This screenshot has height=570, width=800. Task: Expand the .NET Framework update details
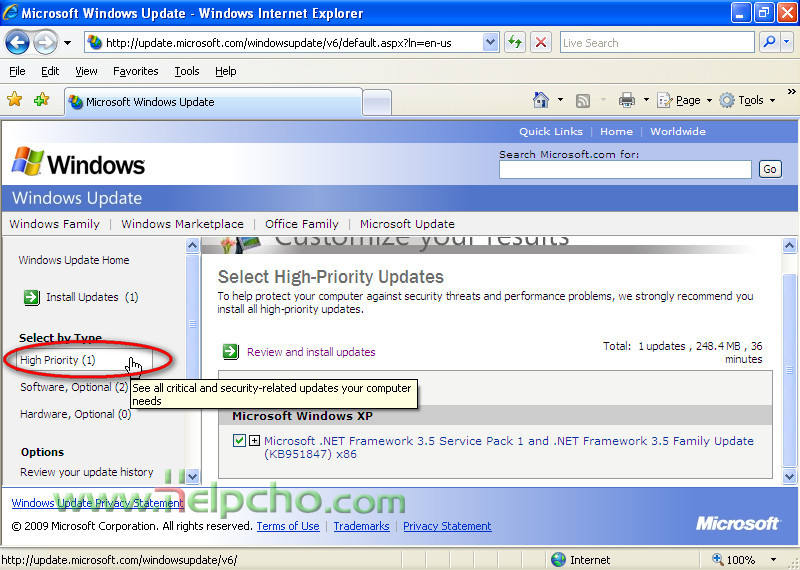[x=254, y=441]
